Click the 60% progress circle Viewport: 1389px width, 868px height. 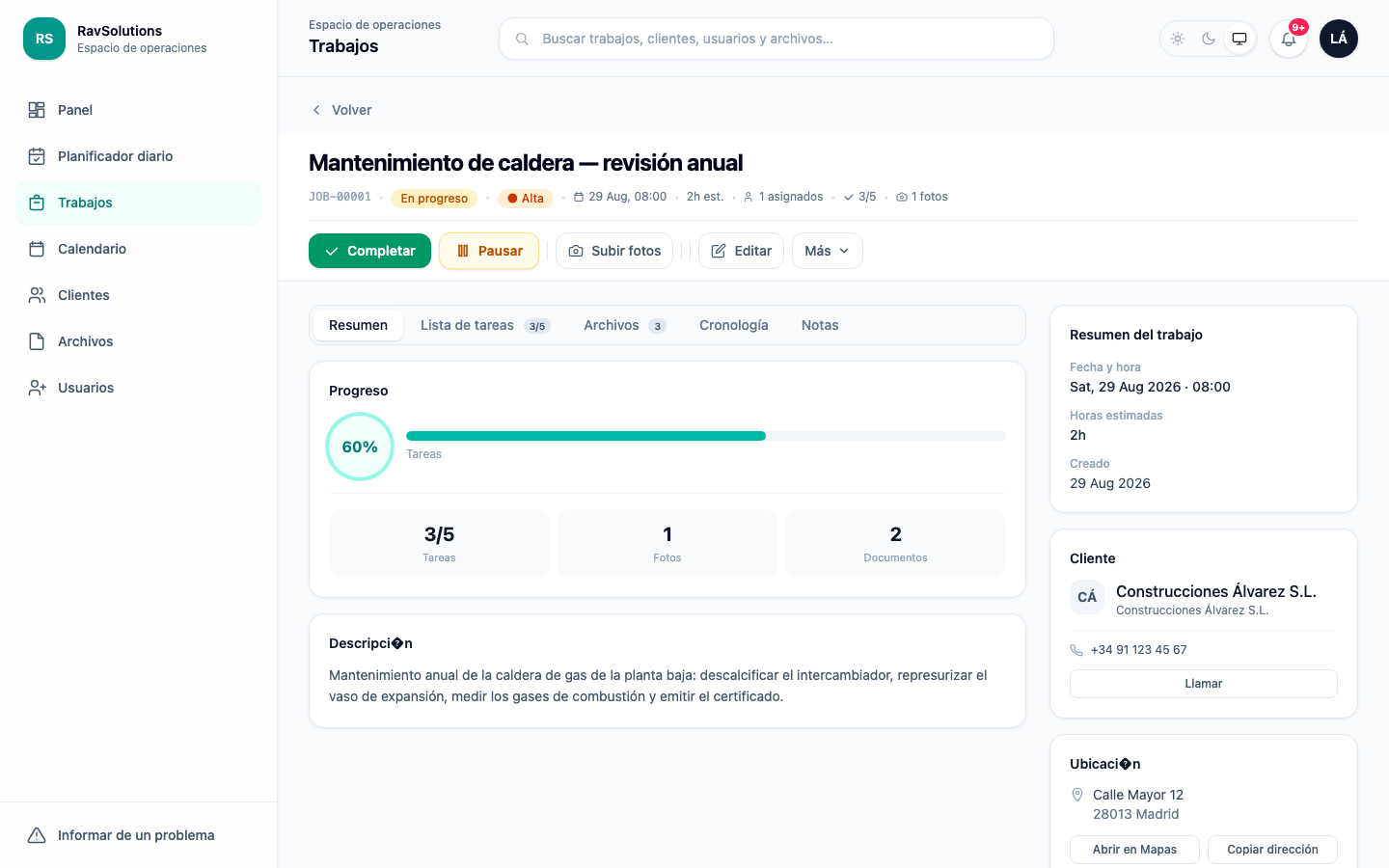[x=360, y=447]
